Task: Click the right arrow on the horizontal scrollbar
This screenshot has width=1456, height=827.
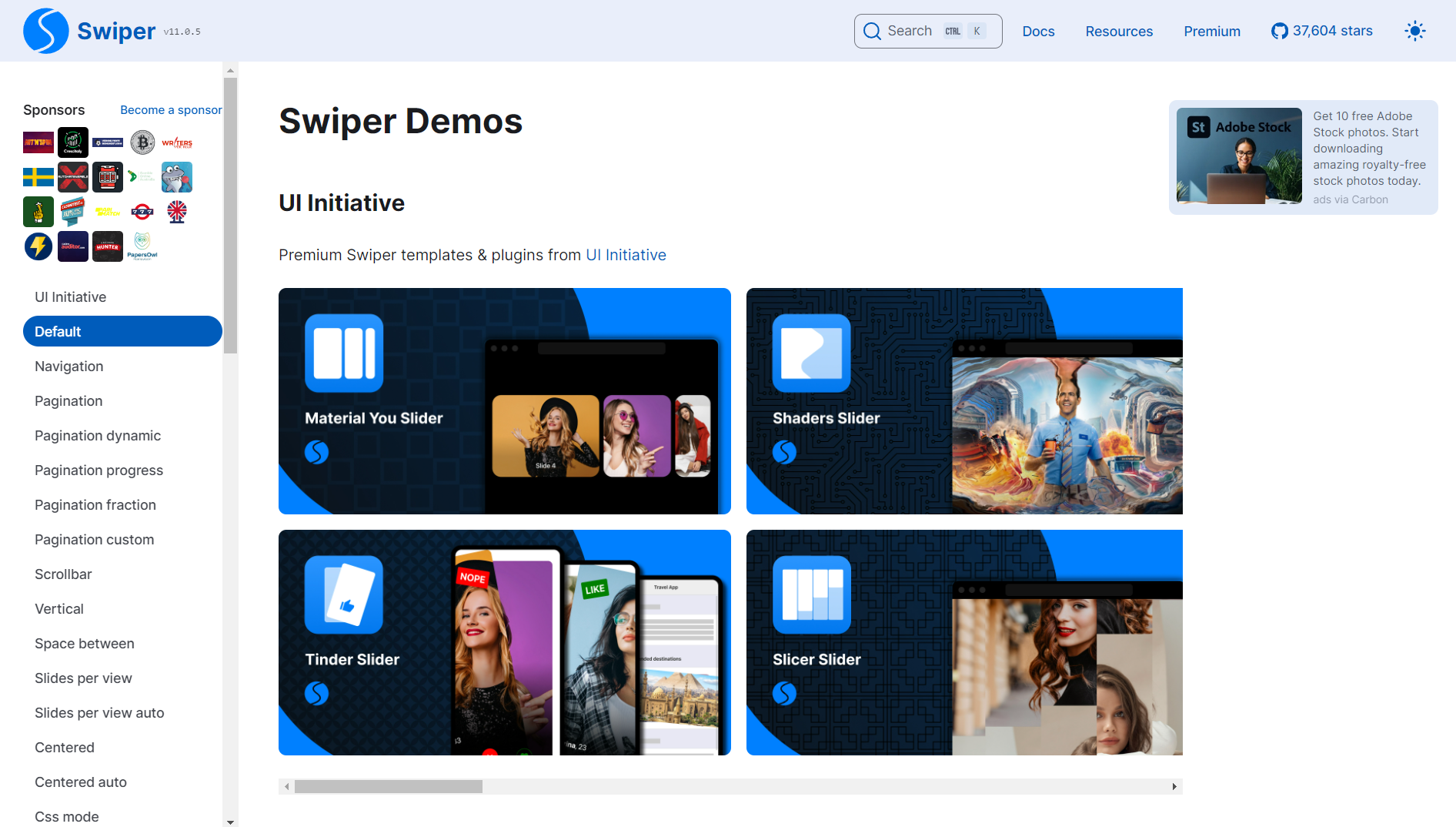Action: click(1174, 786)
